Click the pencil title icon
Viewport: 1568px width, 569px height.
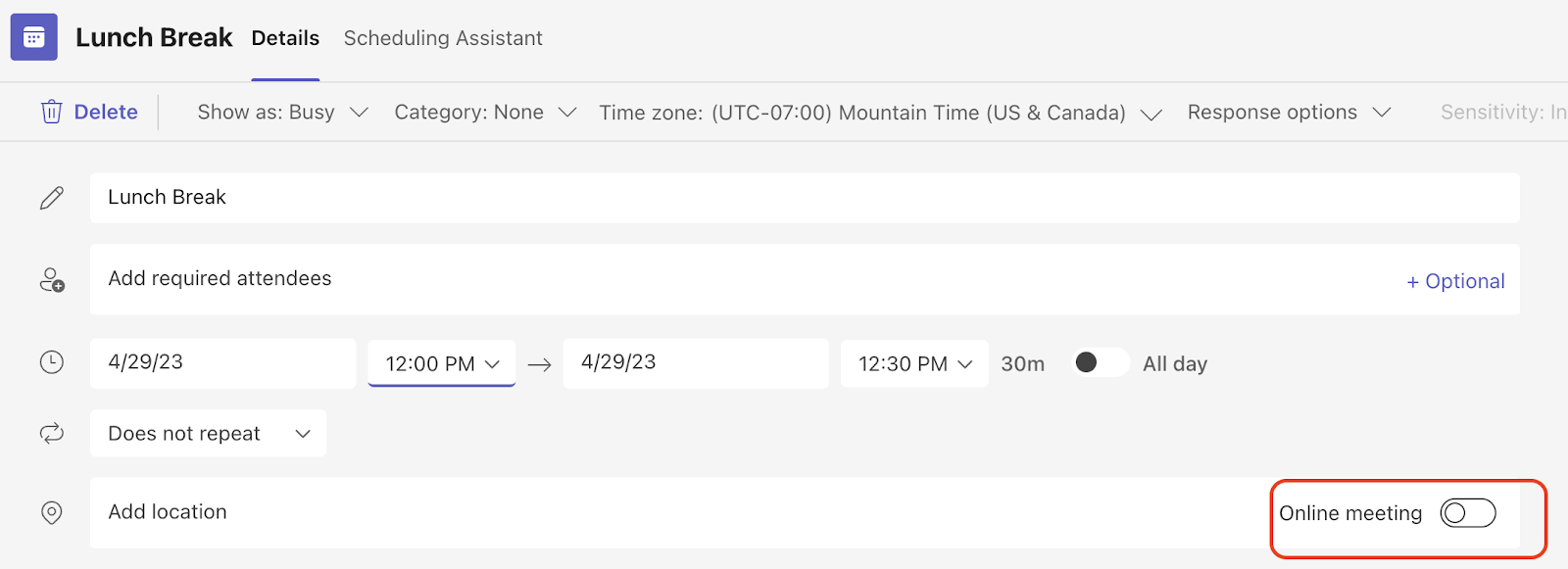pos(52,198)
